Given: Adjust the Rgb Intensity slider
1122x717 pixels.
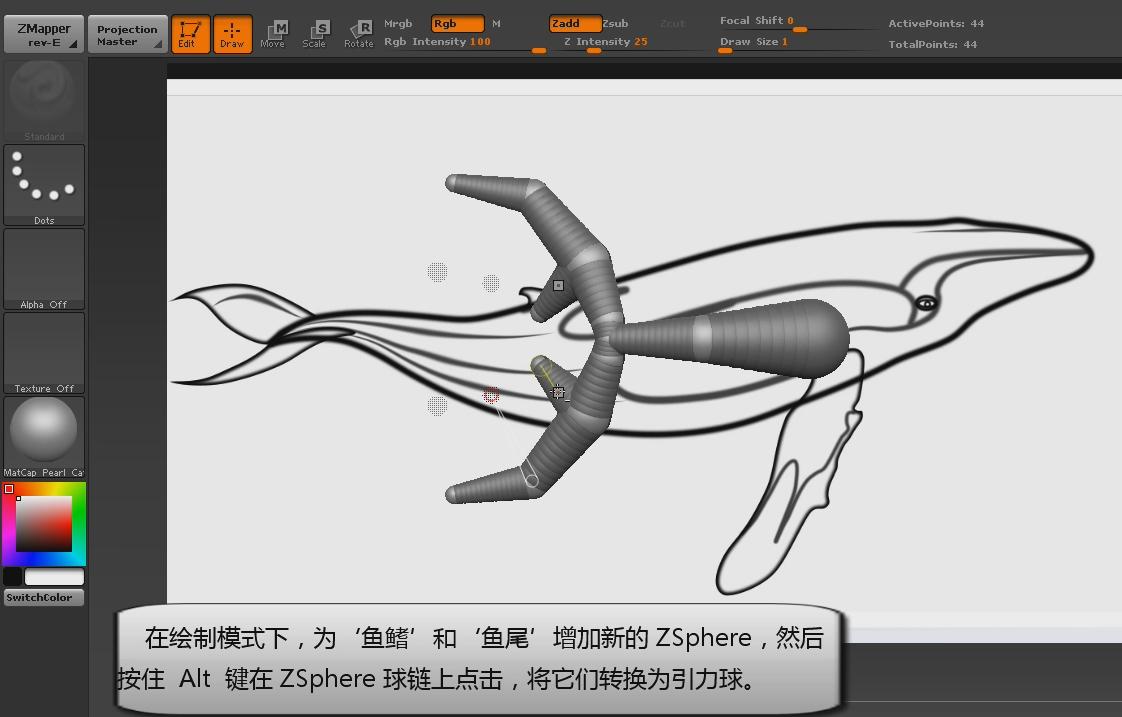Looking at the screenshot, I should pos(465,44).
